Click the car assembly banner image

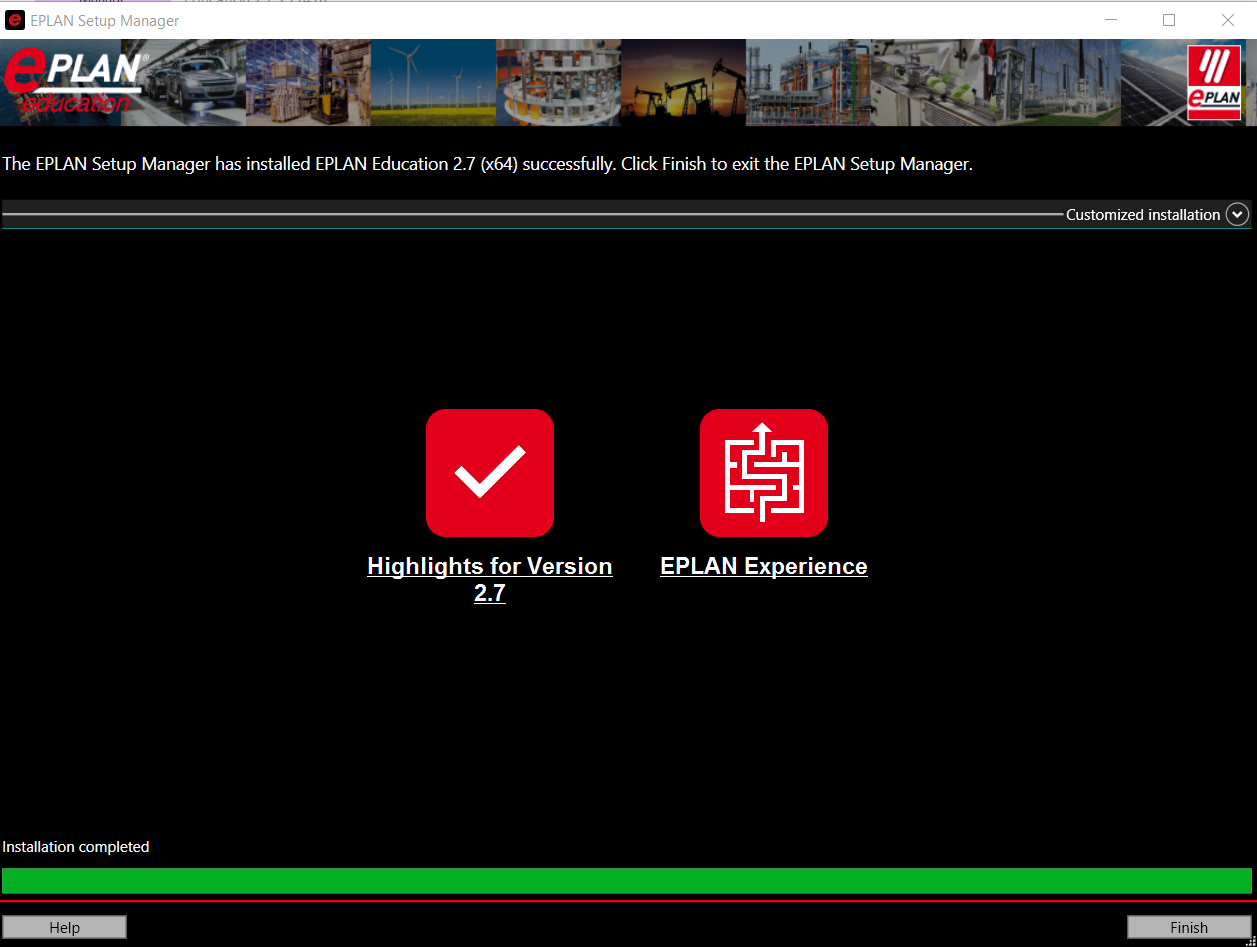click(183, 83)
